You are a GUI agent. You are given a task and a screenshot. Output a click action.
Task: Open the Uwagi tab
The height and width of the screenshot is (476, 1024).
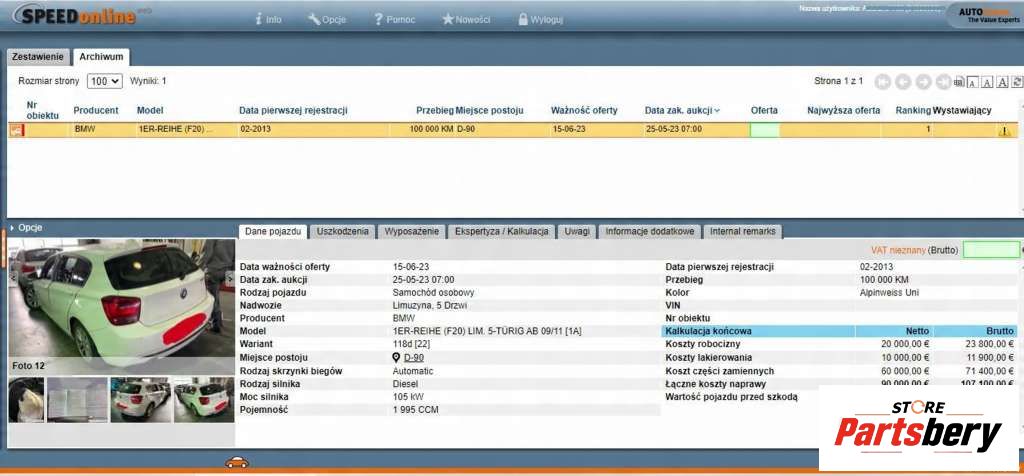pos(577,231)
